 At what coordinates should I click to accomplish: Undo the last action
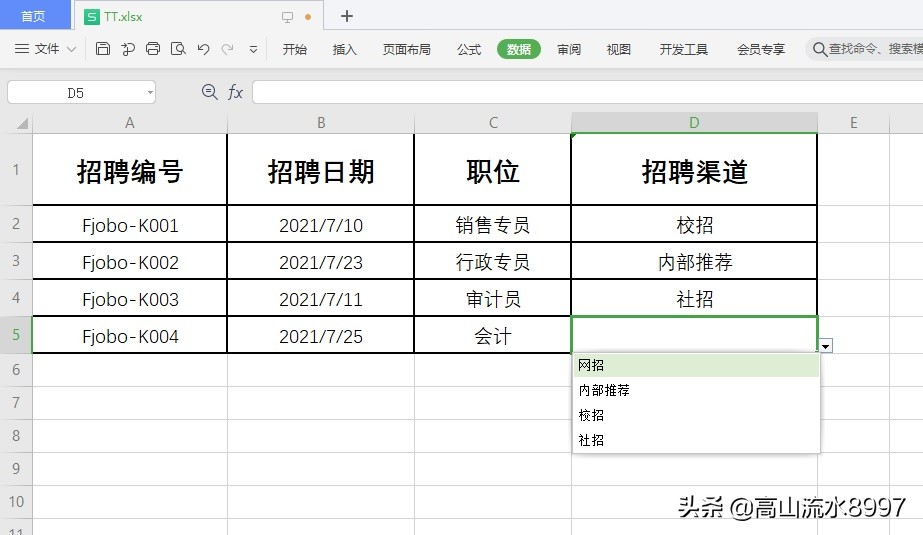coord(204,49)
